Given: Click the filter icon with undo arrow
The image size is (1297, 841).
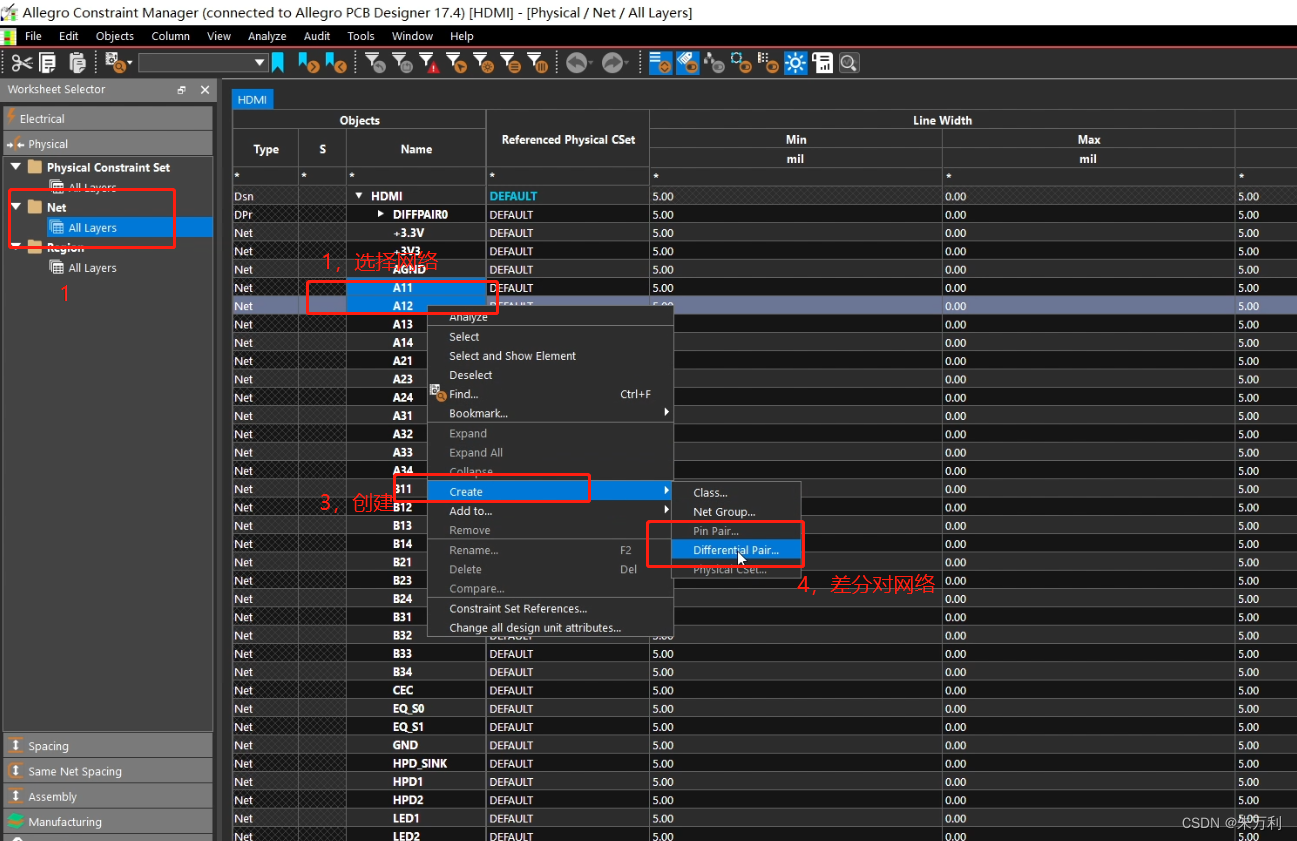Looking at the screenshot, I should point(376,63).
